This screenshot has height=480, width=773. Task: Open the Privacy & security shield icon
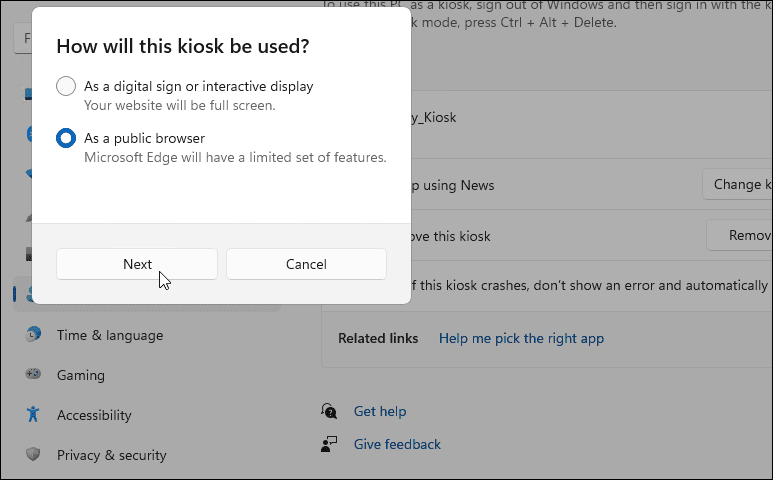click(x=34, y=455)
